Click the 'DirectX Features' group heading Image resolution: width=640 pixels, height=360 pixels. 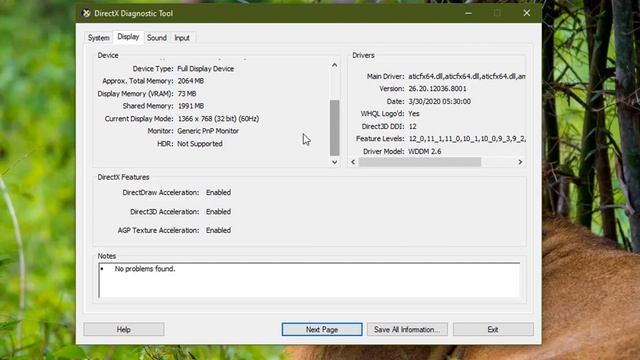coord(123,177)
